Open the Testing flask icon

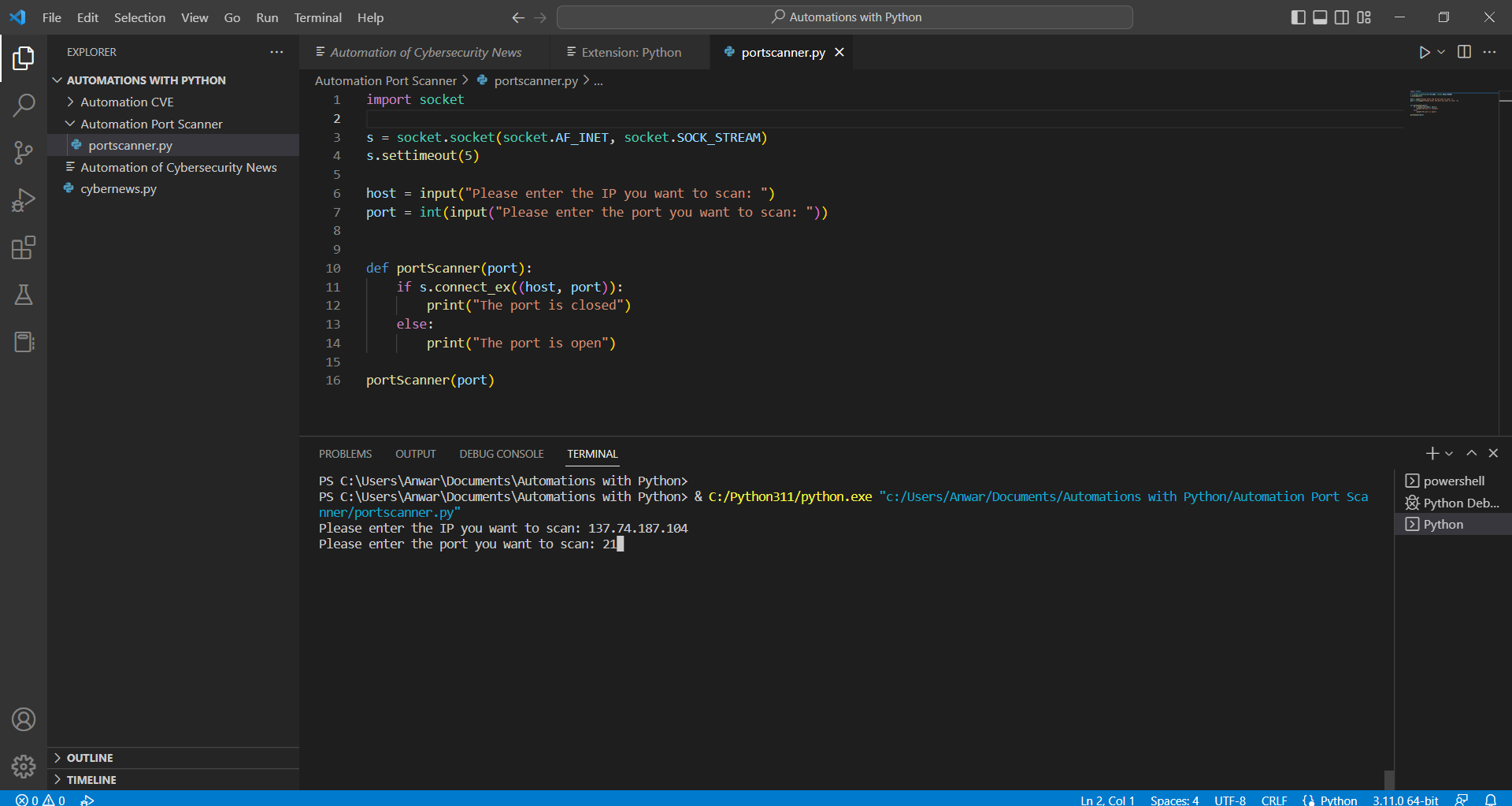[x=24, y=295]
